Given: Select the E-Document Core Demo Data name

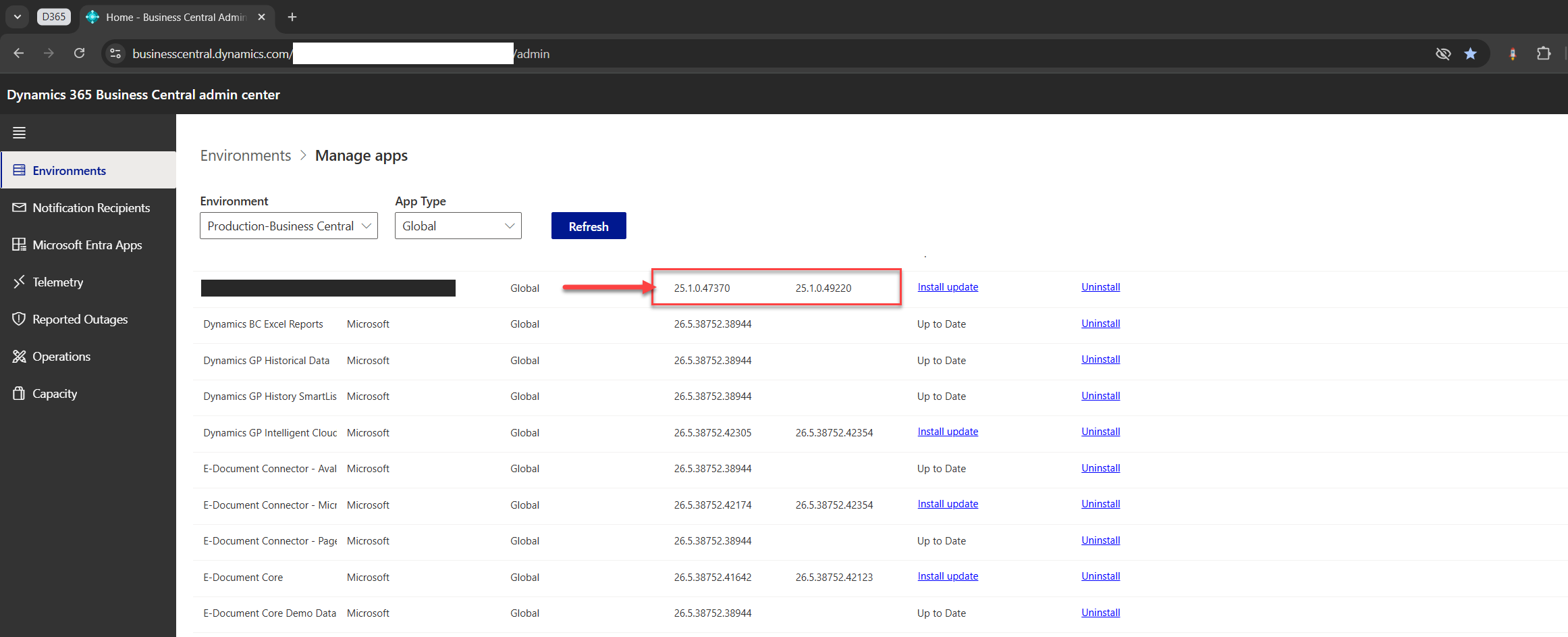Looking at the screenshot, I should 269,613.
